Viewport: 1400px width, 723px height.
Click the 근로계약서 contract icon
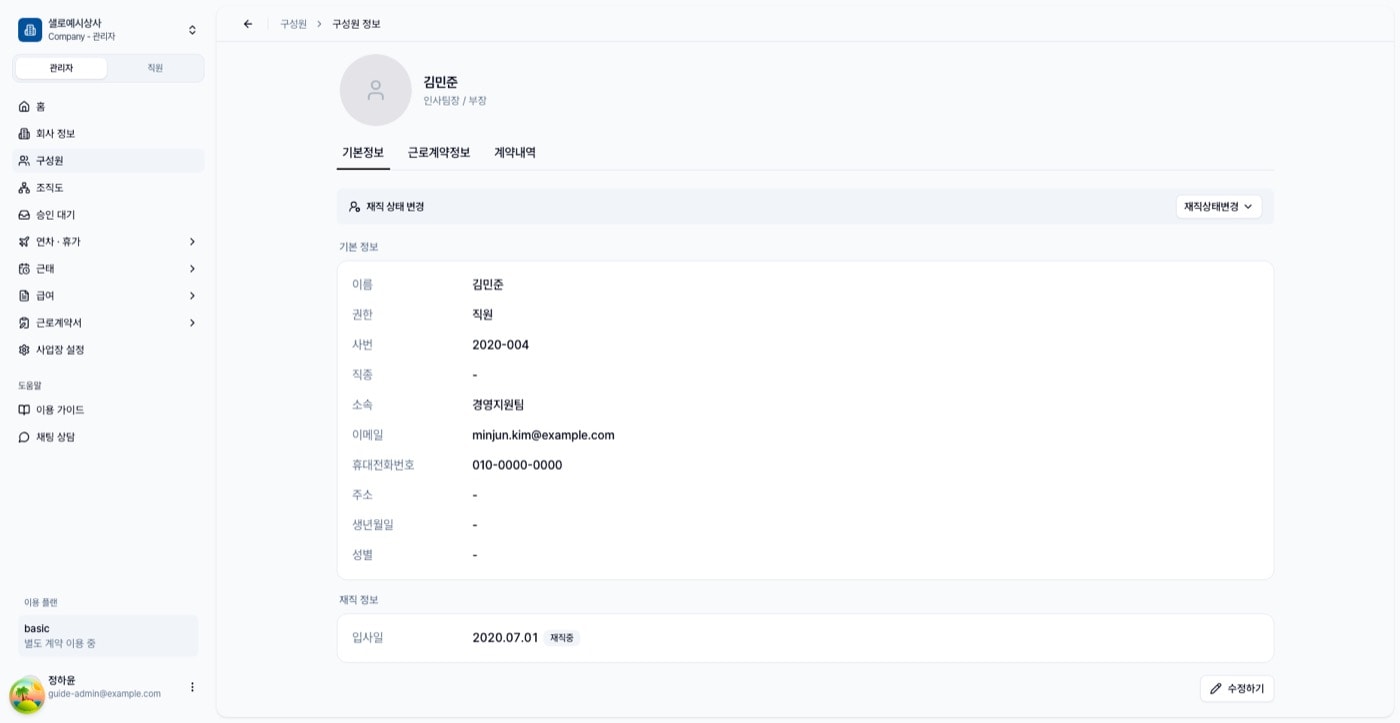click(24, 322)
